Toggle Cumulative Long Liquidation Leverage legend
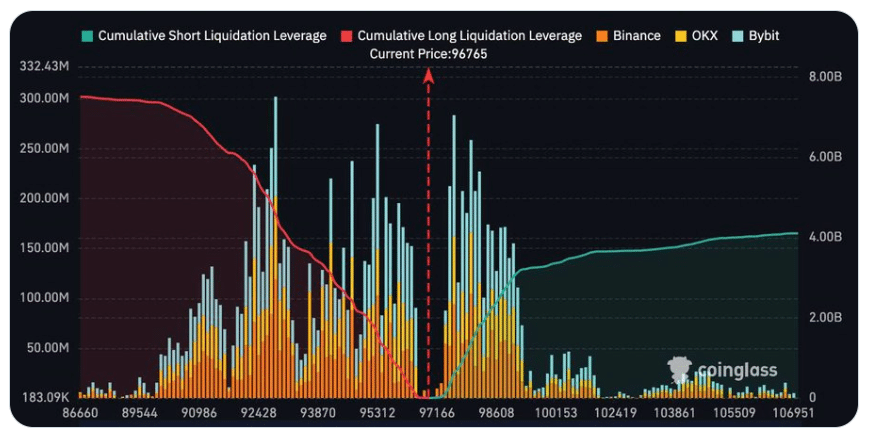This screenshot has height=441, width=877. 461,36
